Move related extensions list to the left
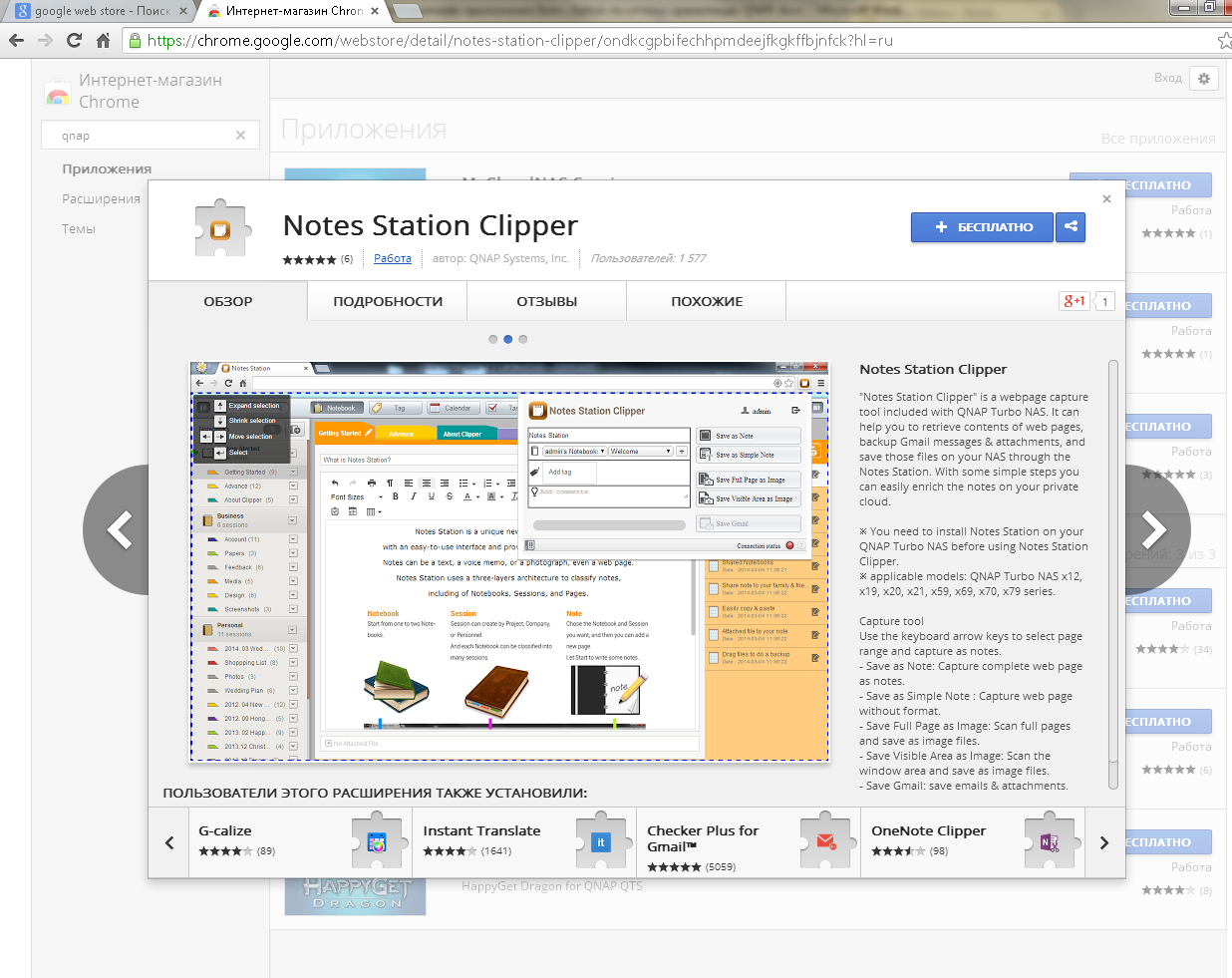This screenshot has width=1232, height=978. (169, 842)
